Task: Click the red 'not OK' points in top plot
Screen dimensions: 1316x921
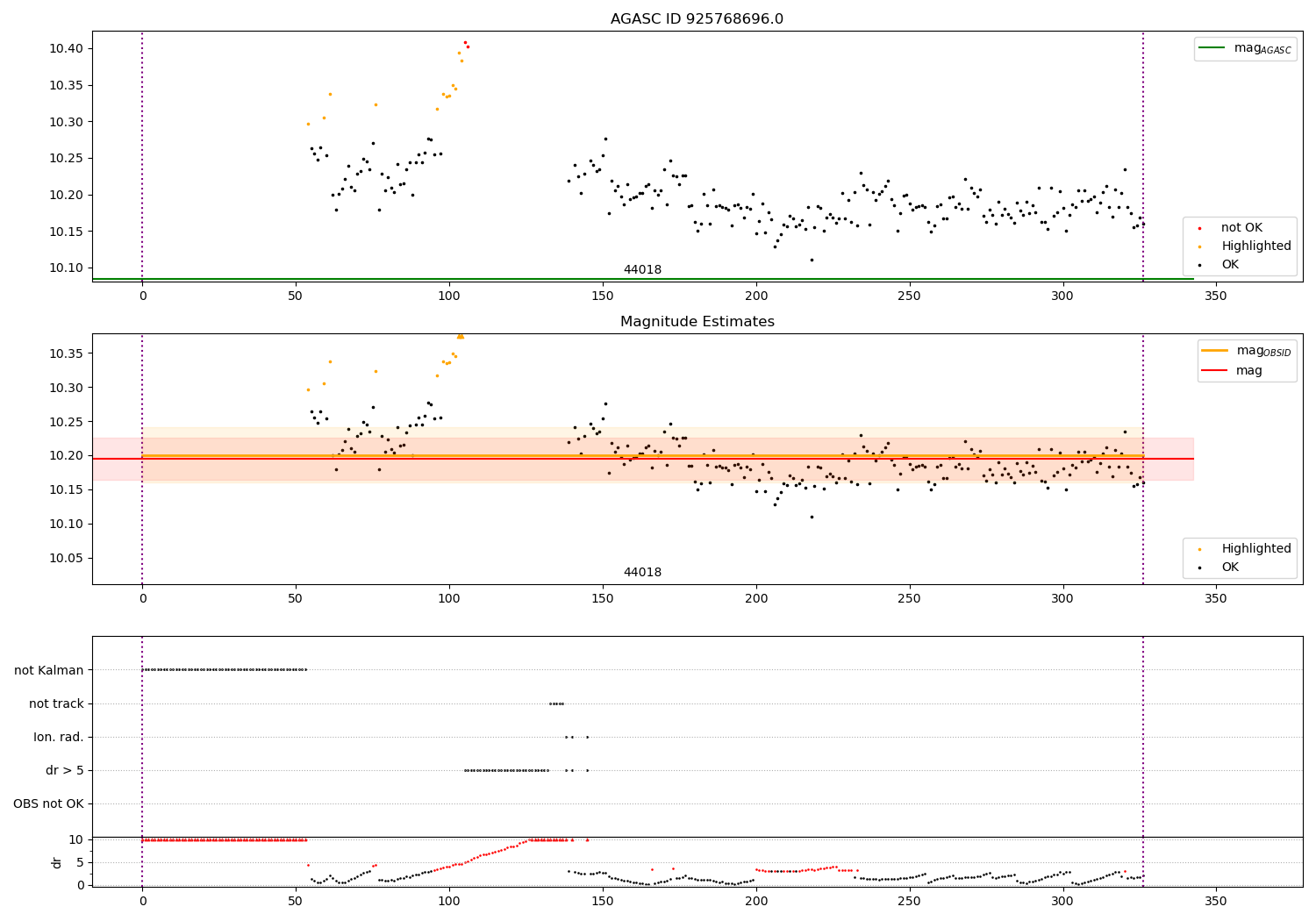Action: pos(466,44)
